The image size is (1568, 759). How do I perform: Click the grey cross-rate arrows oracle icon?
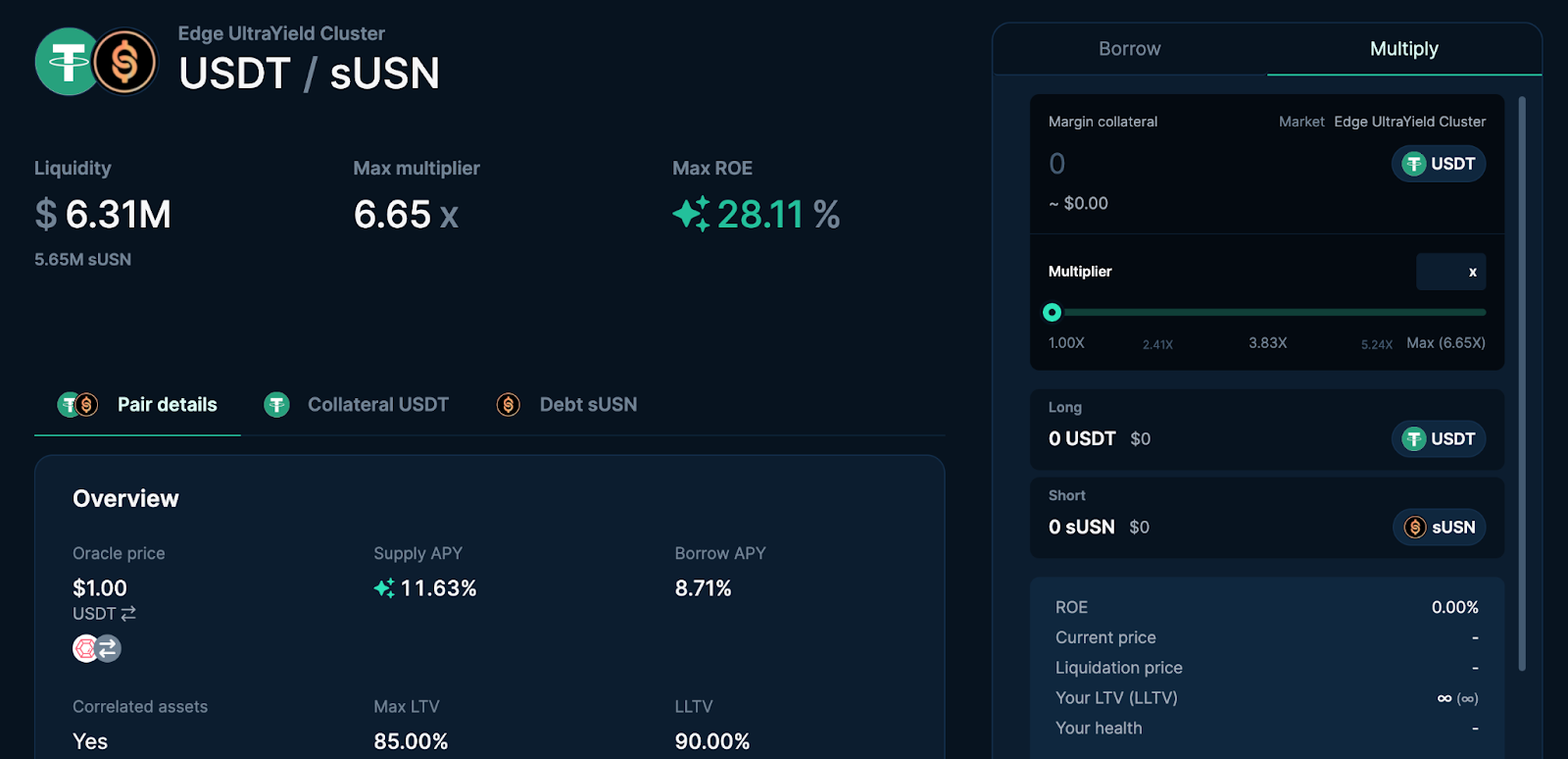pos(108,648)
